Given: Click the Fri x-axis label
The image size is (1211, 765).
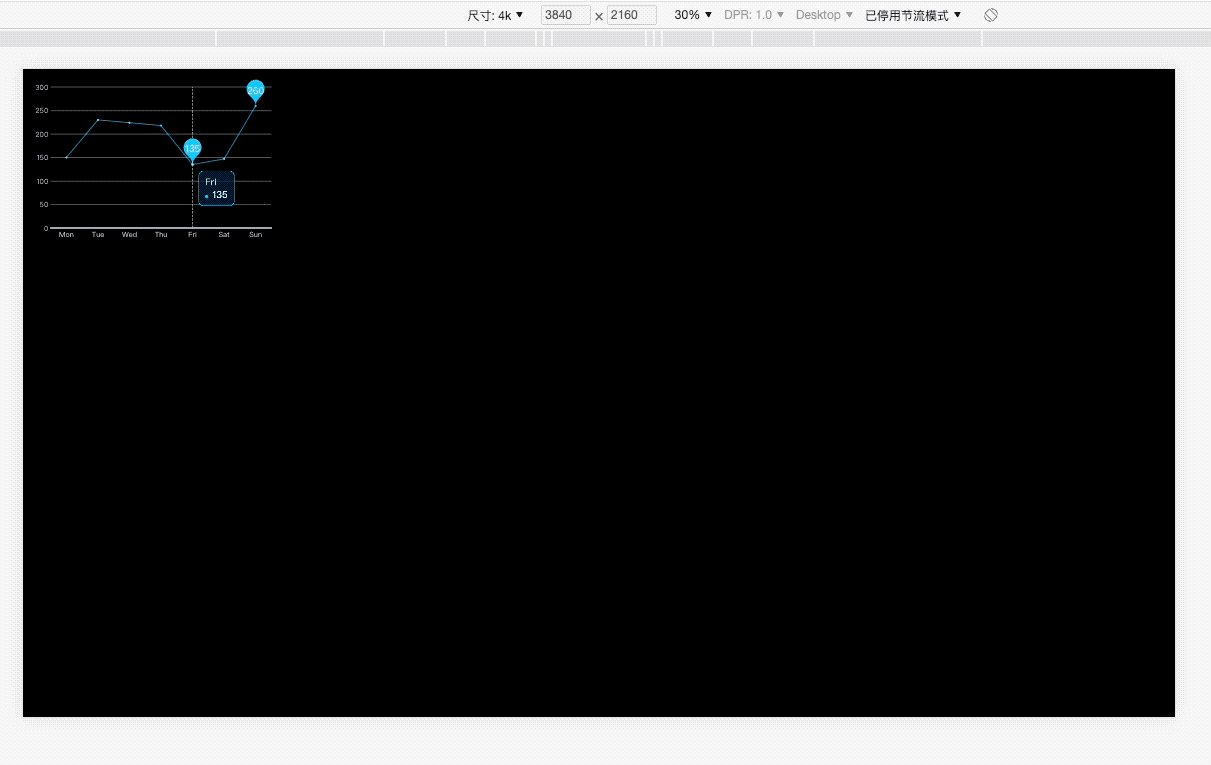Looking at the screenshot, I should [192, 235].
